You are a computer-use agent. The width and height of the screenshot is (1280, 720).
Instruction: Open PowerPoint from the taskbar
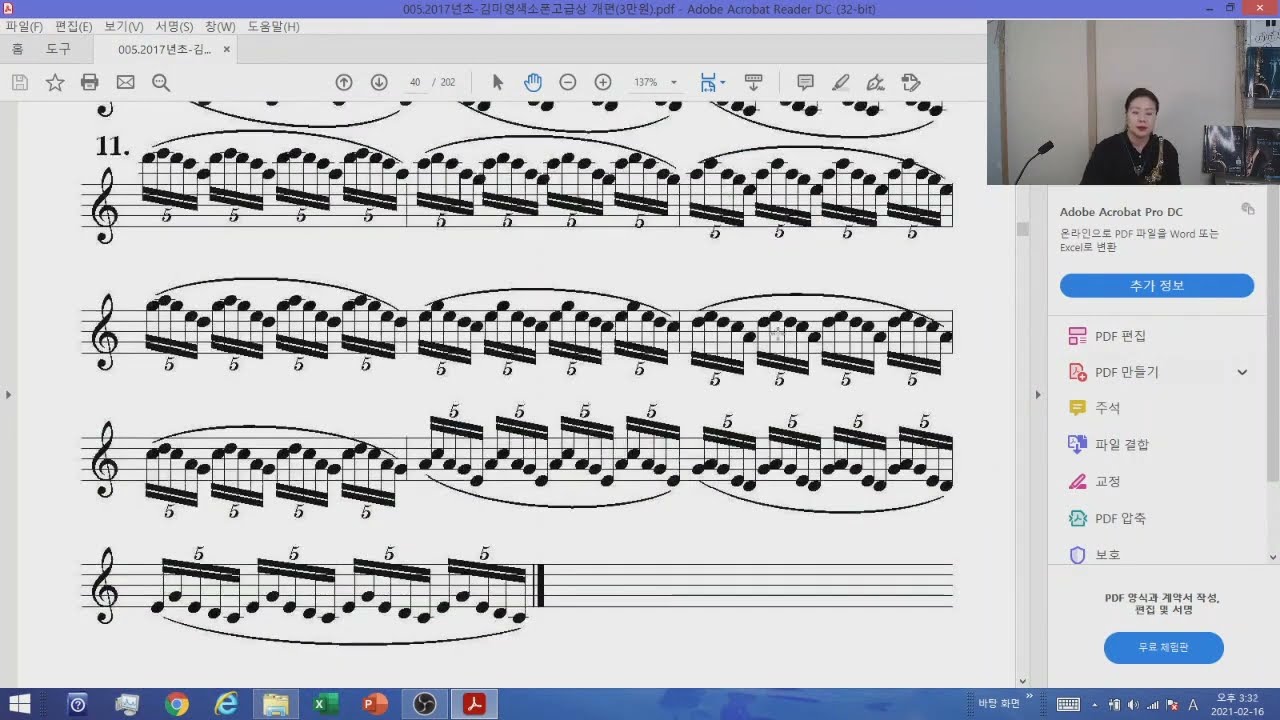click(375, 704)
